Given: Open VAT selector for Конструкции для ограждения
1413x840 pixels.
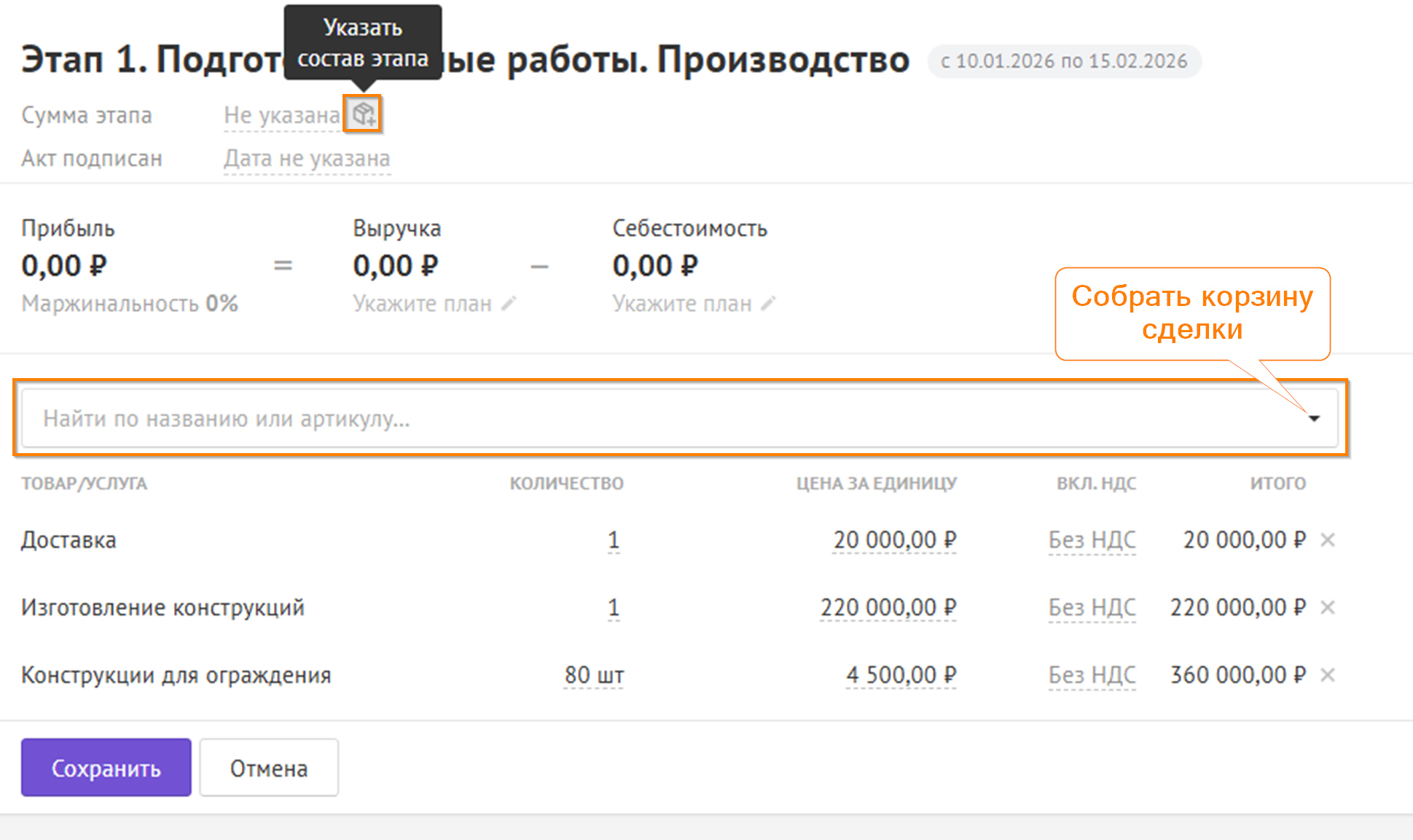Looking at the screenshot, I should tap(1092, 675).
